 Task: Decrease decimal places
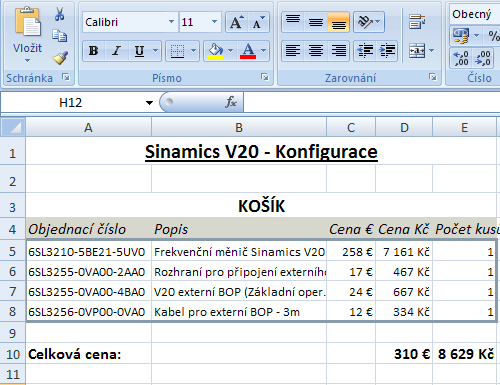483,58
